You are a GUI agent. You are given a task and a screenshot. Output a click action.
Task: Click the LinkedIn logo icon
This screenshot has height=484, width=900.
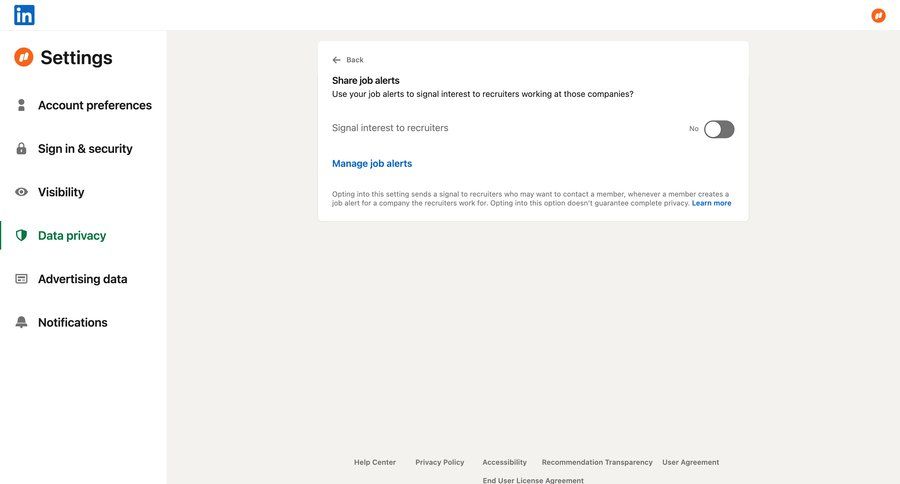pyautogui.click(x=24, y=15)
